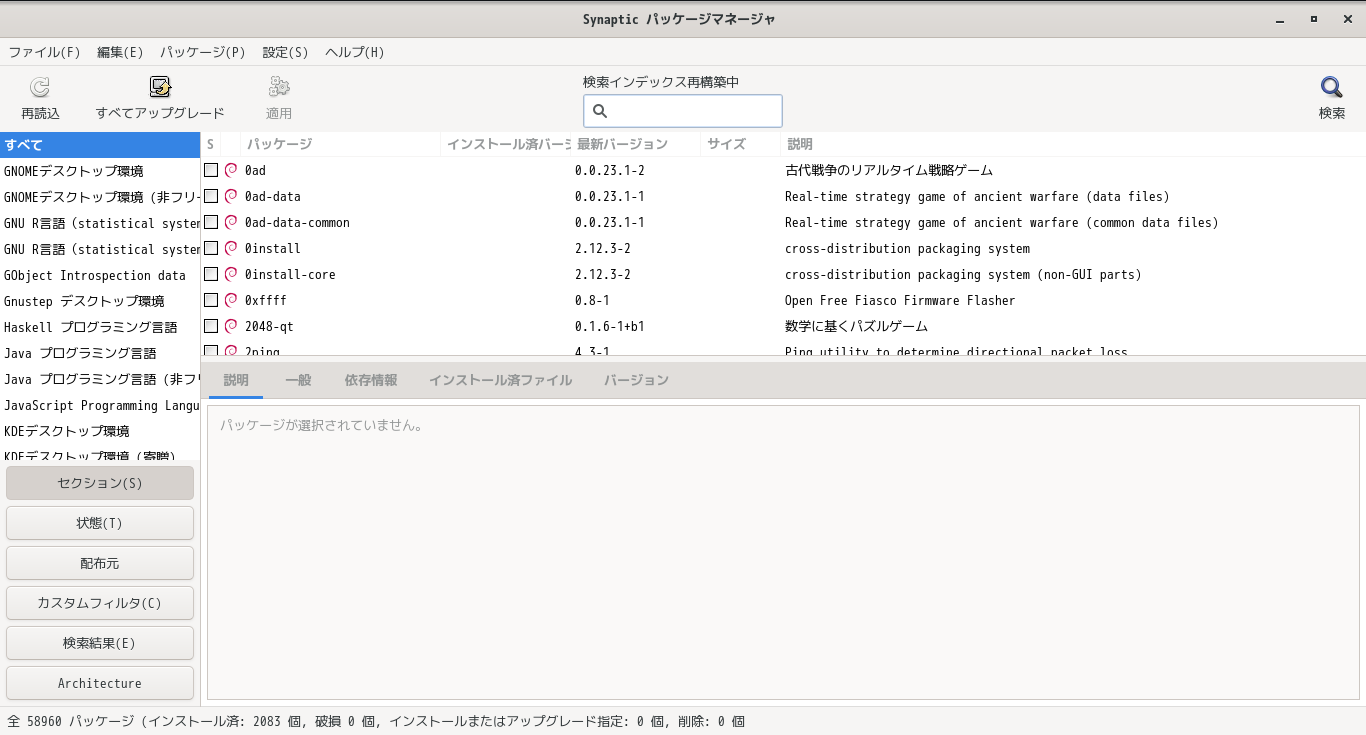Select the 0ad package name
Viewport: 1366px width, 735px height.
(255, 170)
